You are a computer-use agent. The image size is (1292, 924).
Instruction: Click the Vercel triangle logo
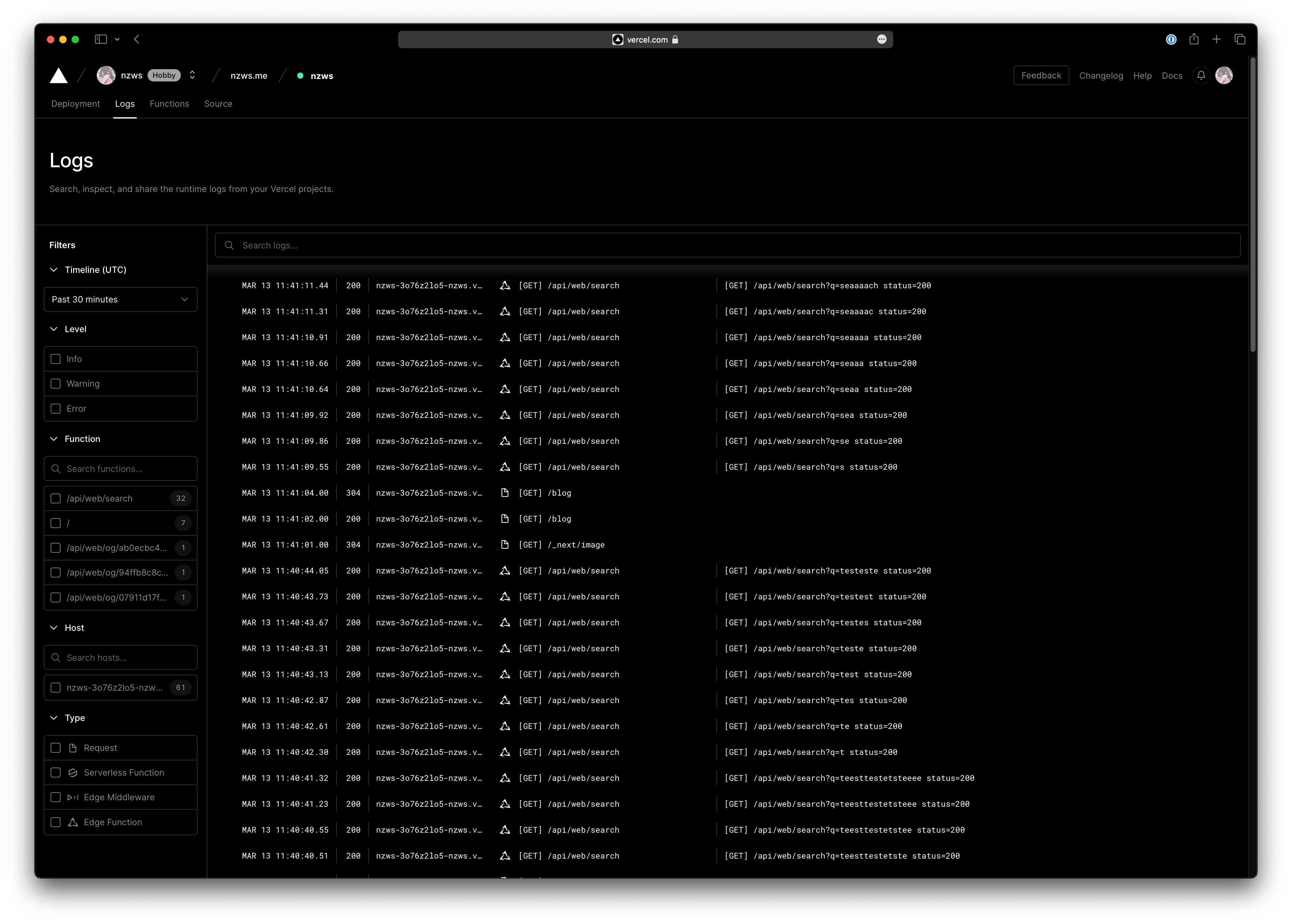(x=59, y=76)
